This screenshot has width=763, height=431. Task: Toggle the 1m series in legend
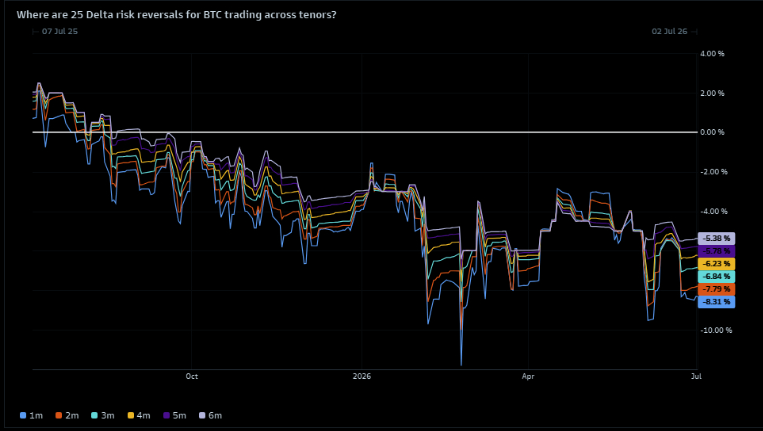31,415
